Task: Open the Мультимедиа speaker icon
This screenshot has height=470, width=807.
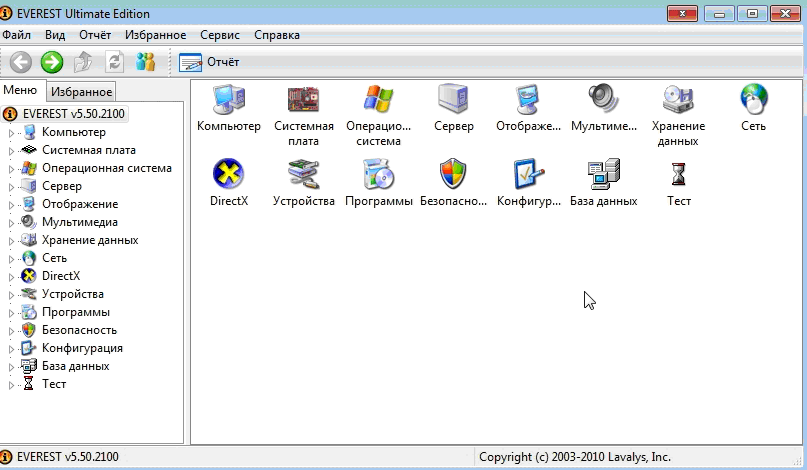Action: coord(603,99)
